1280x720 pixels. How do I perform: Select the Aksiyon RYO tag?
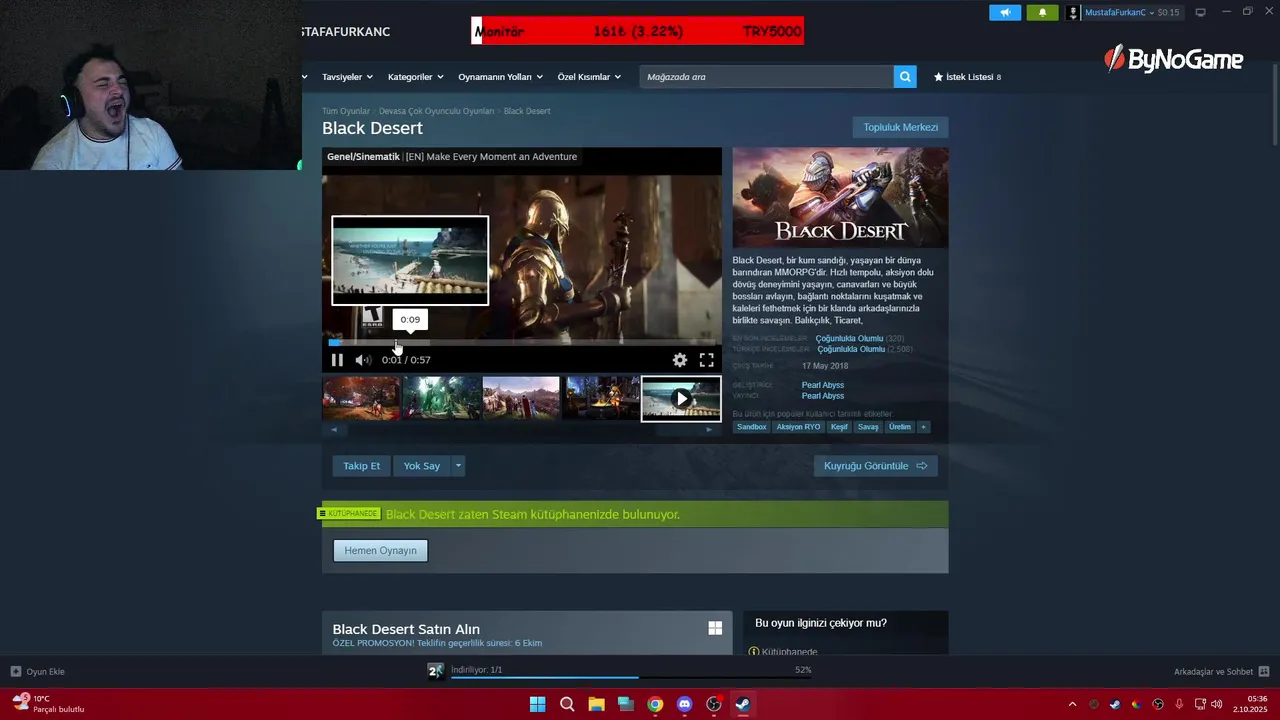pyautogui.click(x=798, y=427)
